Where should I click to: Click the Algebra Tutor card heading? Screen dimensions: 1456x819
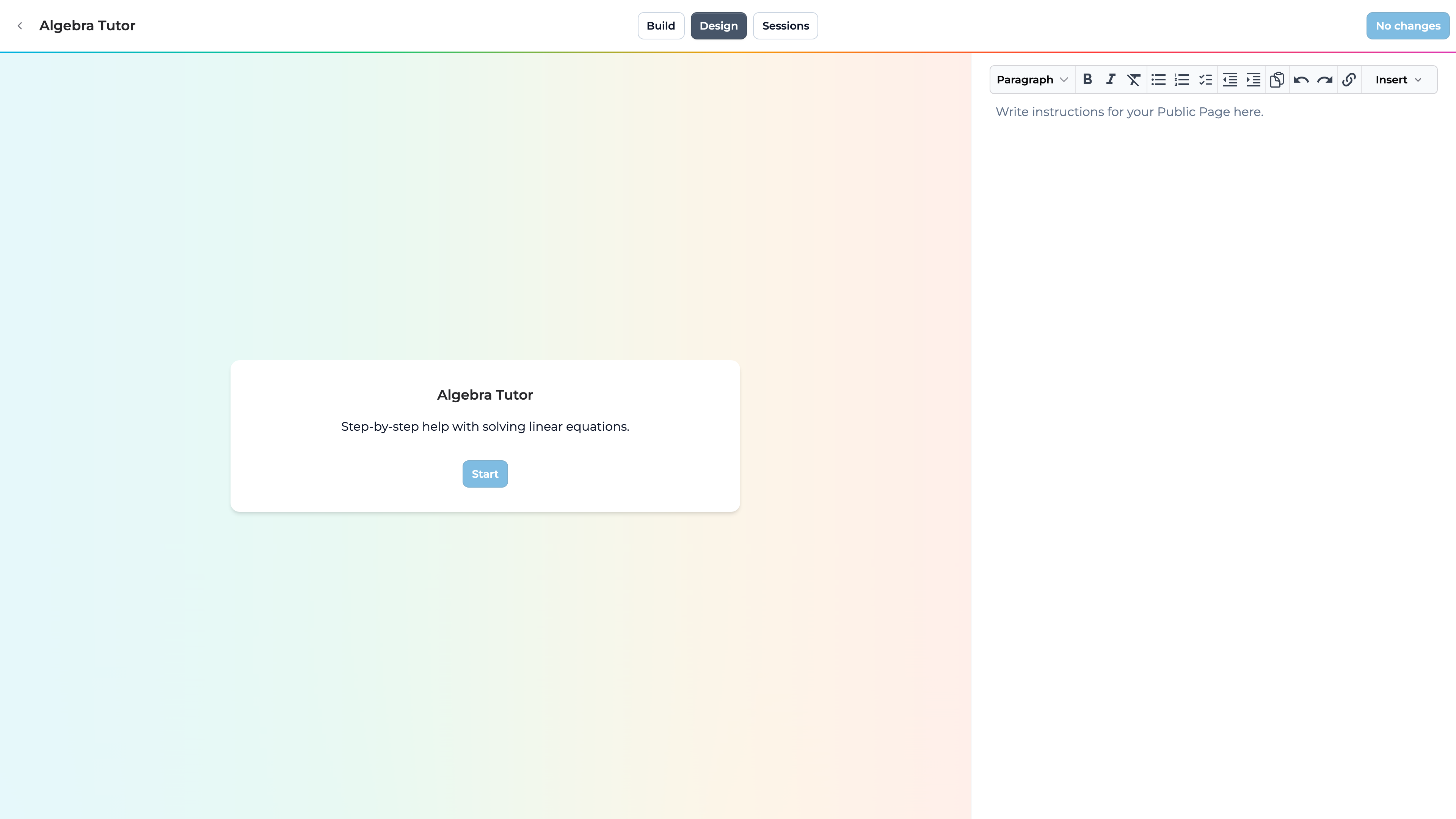coord(485,395)
